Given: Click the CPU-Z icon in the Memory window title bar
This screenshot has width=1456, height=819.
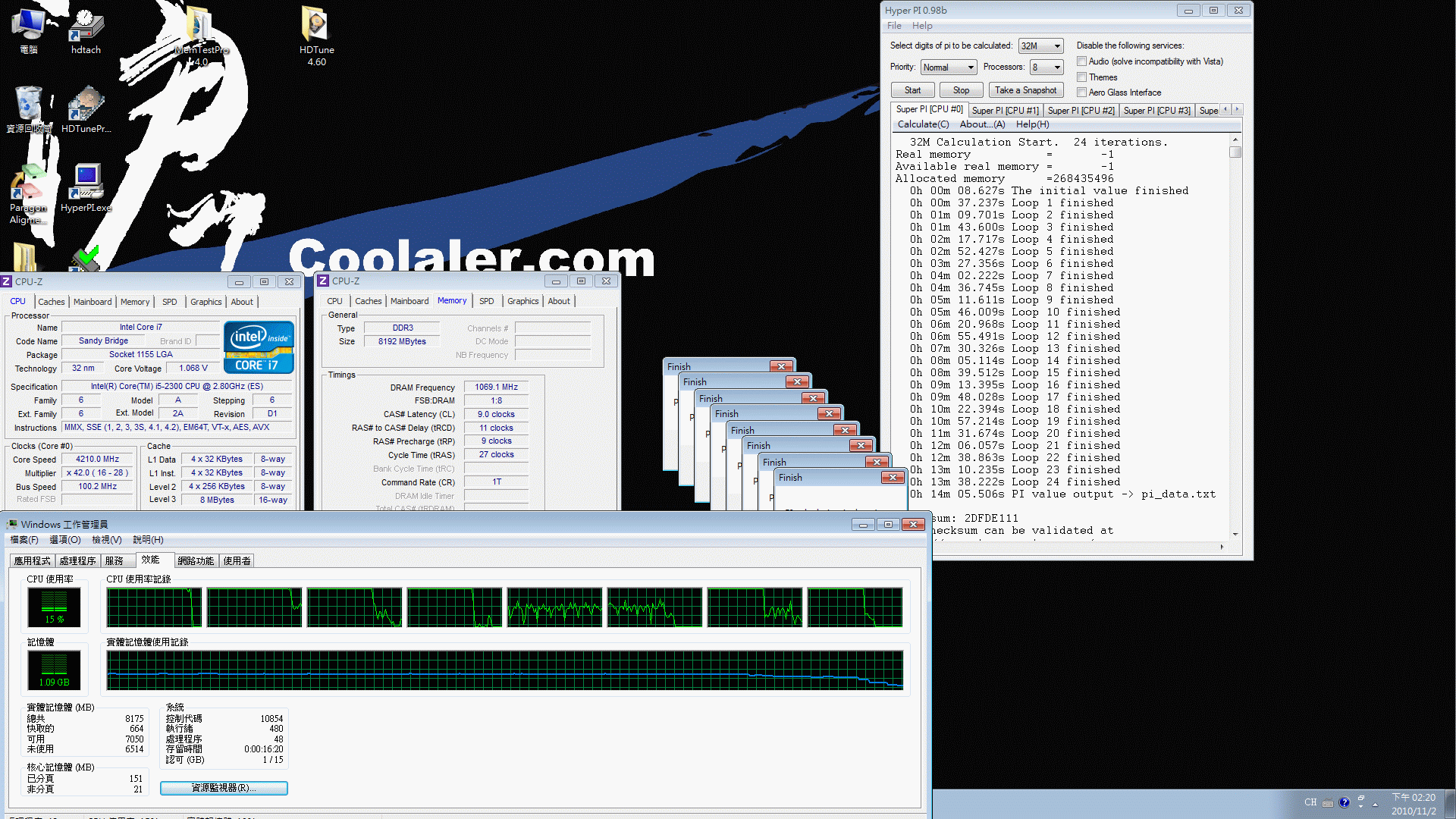Looking at the screenshot, I should coord(323,281).
